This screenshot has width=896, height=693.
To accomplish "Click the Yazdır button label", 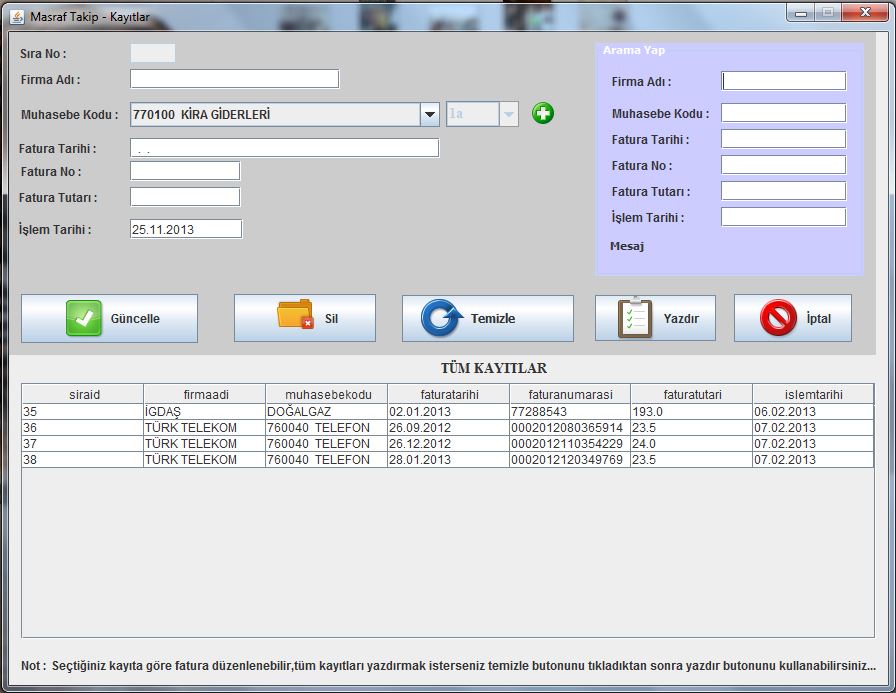I will coord(681,319).
